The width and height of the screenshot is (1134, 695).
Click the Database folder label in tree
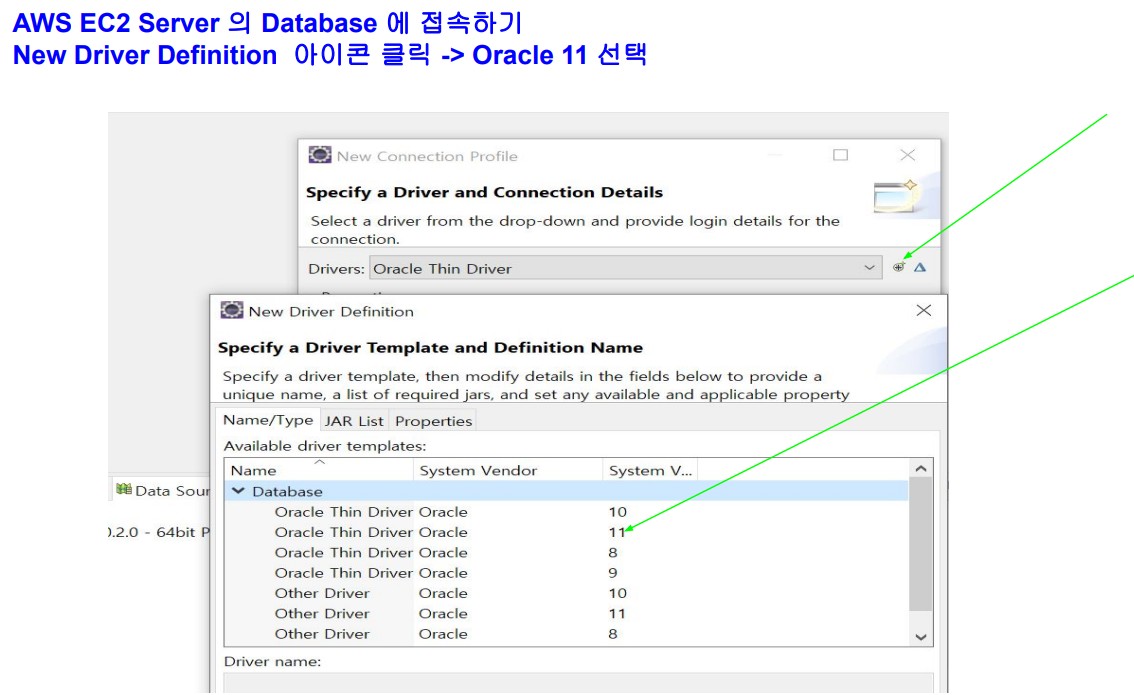click(287, 491)
